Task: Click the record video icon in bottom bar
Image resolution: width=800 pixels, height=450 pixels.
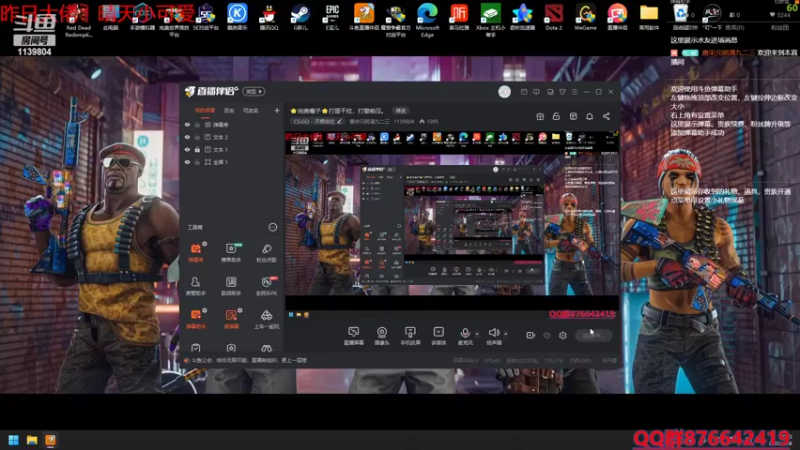Action: [531, 335]
